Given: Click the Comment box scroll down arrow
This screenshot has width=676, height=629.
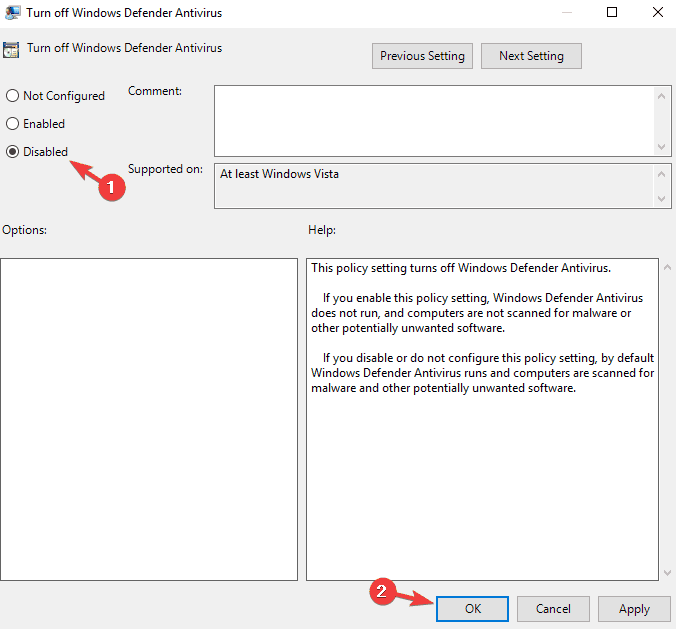Looking at the screenshot, I should pos(662,147).
